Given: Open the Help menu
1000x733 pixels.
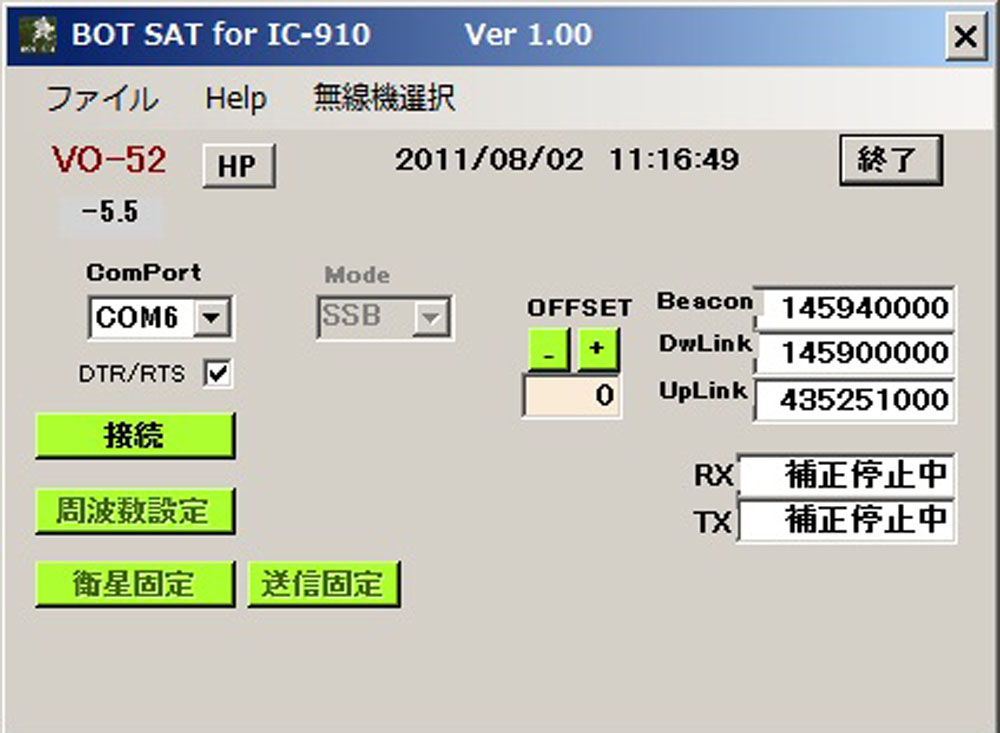Looking at the screenshot, I should click(x=235, y=99).
